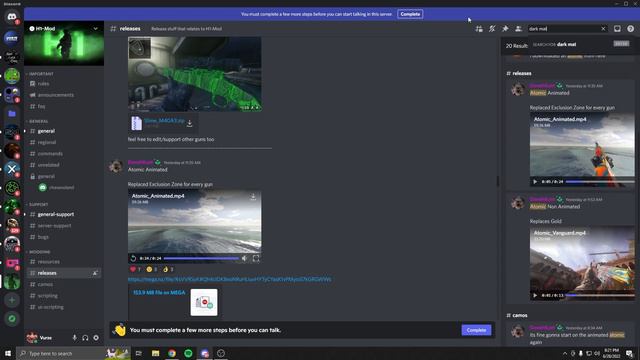640x360 pixels.
Task: Open Help question mark icon
Action: [631, 29]
